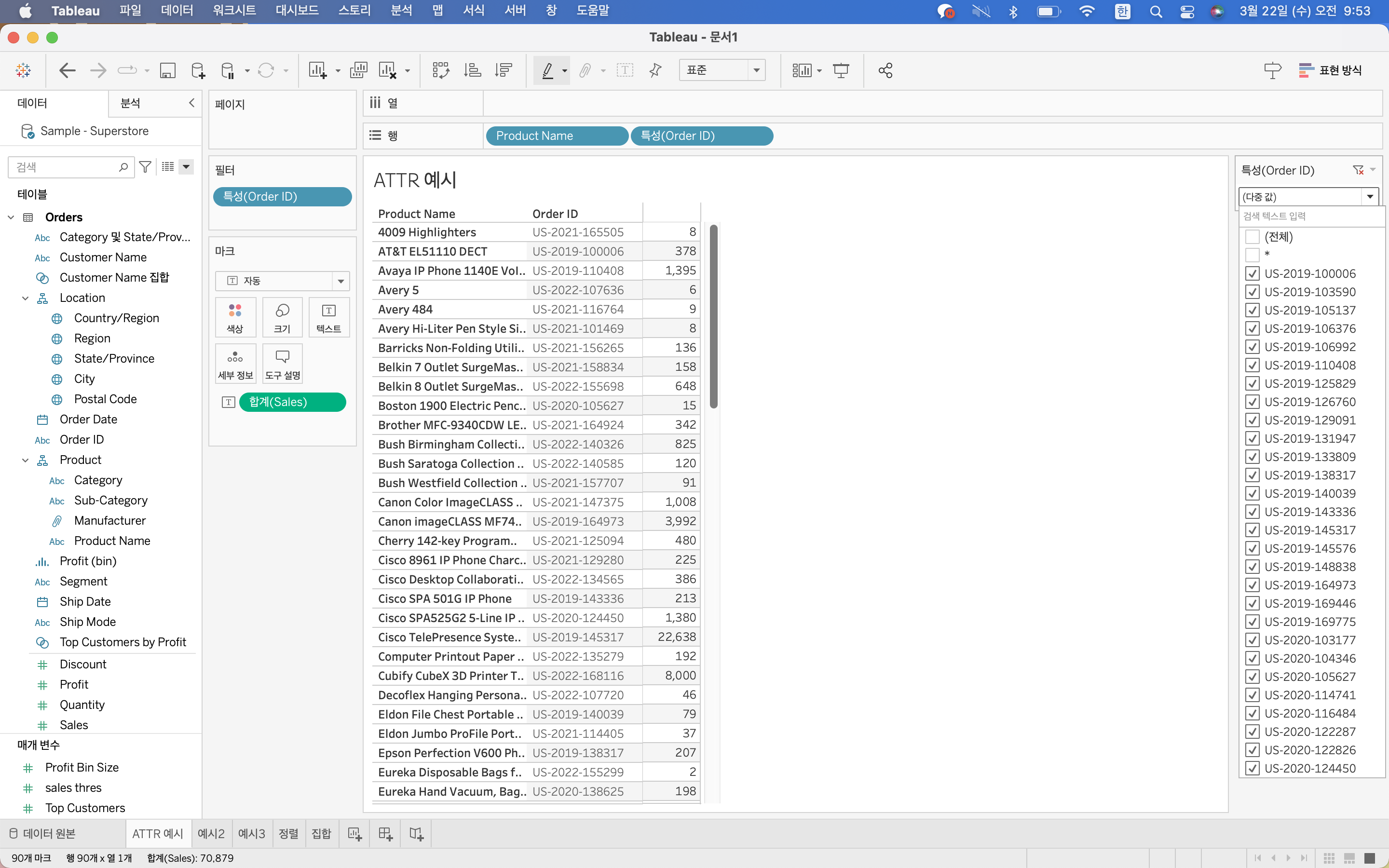Click the new dashboard tab icon
This screenshot has width=1389, height=868.
pyautogui.click(x=385, y=834)
